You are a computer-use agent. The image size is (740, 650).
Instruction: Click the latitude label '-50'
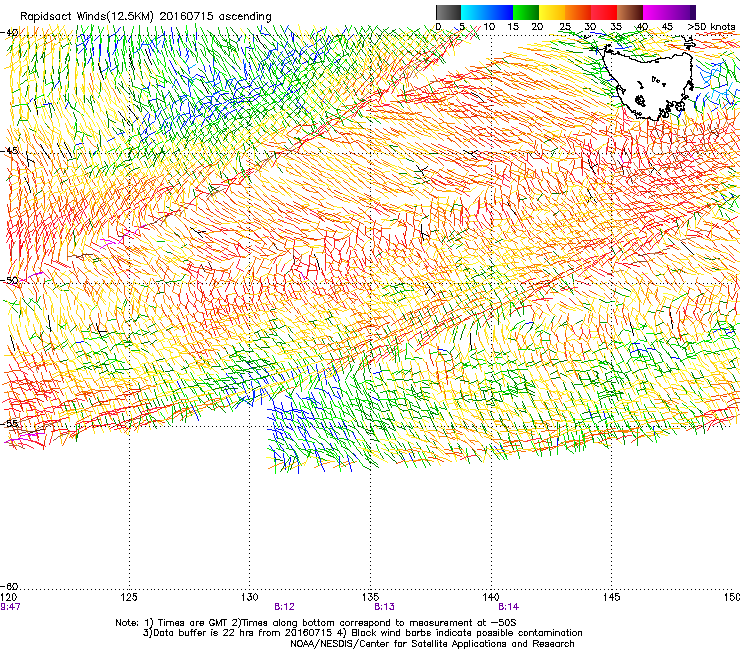pyautogui.click(x=10, y=280)
